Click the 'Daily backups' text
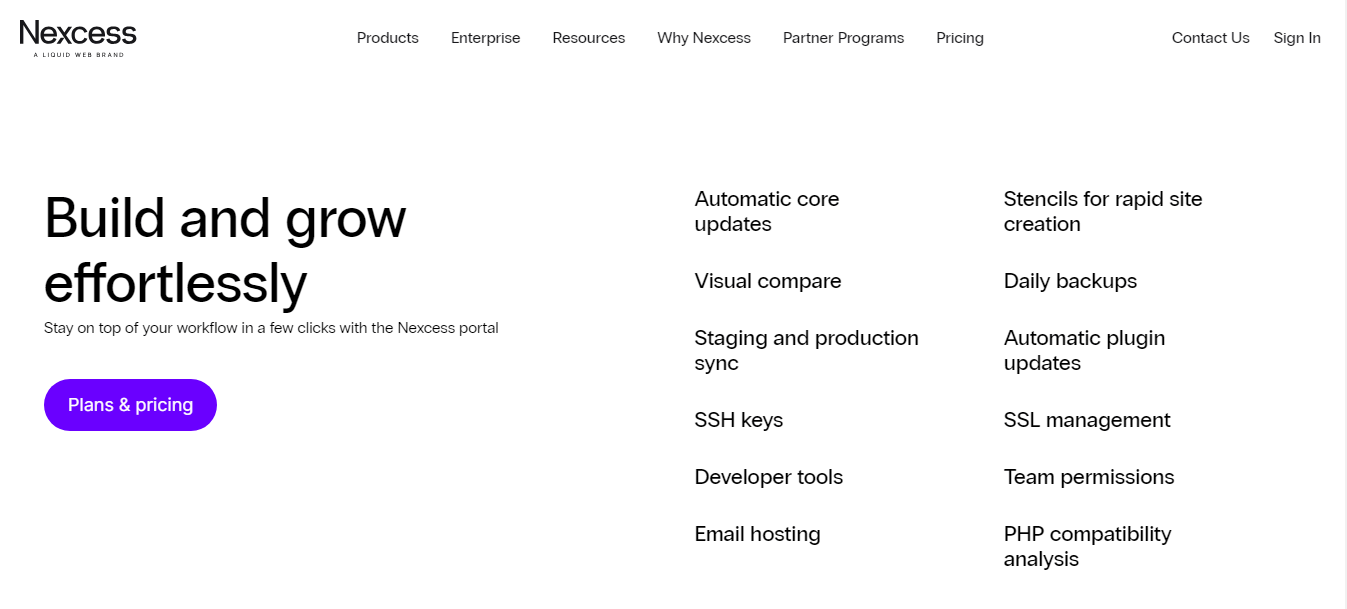Image resolution: width=1347 pixels, height=609 pixels. [1071, 281]
